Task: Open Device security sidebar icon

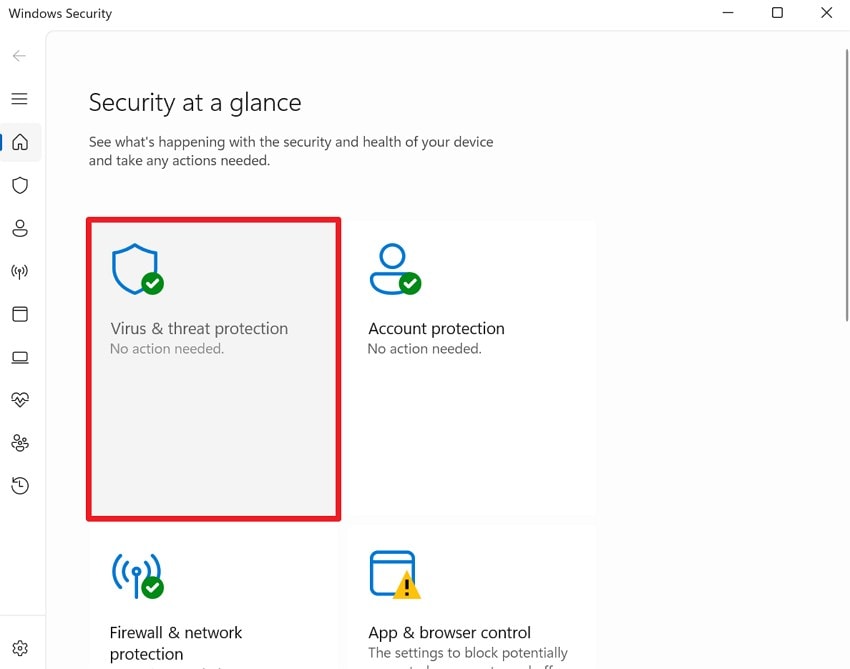Action: (20, 357)
